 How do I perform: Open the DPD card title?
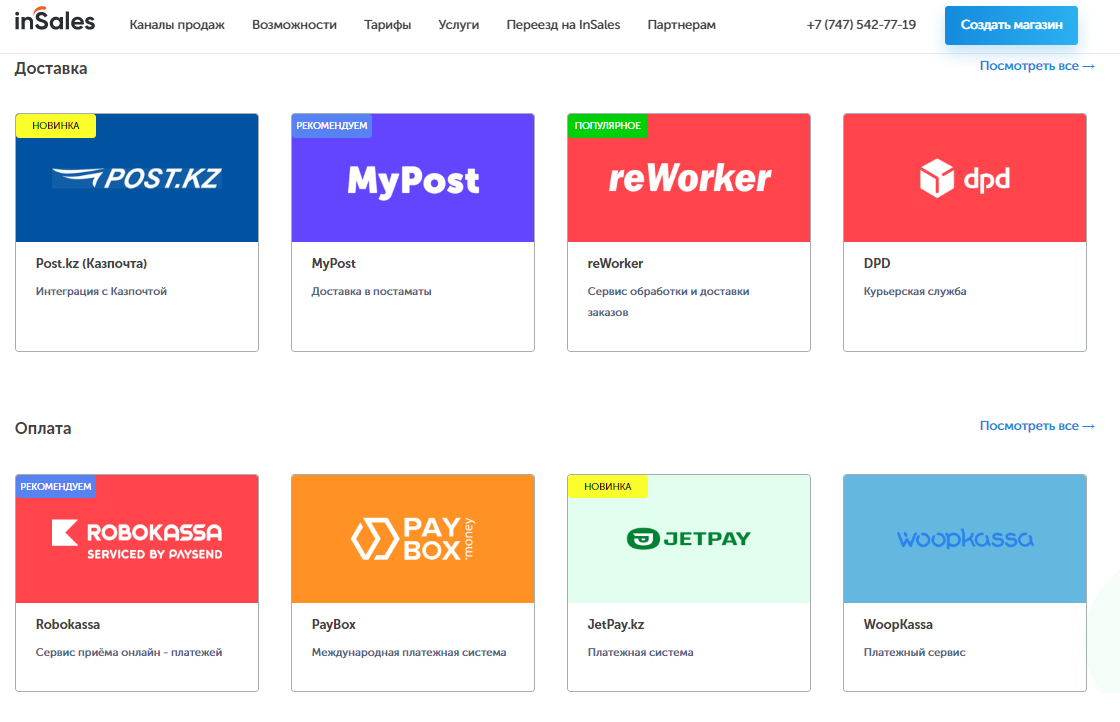(x=877, y=264)
